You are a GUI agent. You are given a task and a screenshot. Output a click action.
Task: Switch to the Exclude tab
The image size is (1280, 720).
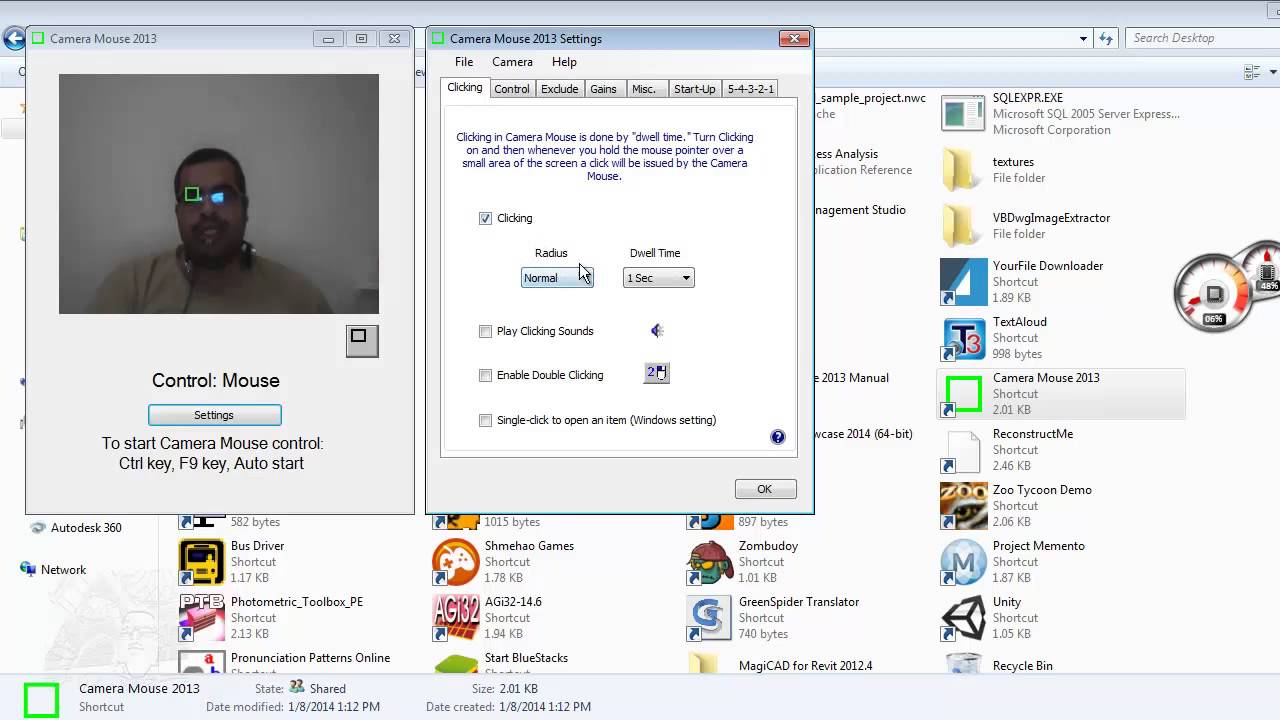tap(559, 89)
